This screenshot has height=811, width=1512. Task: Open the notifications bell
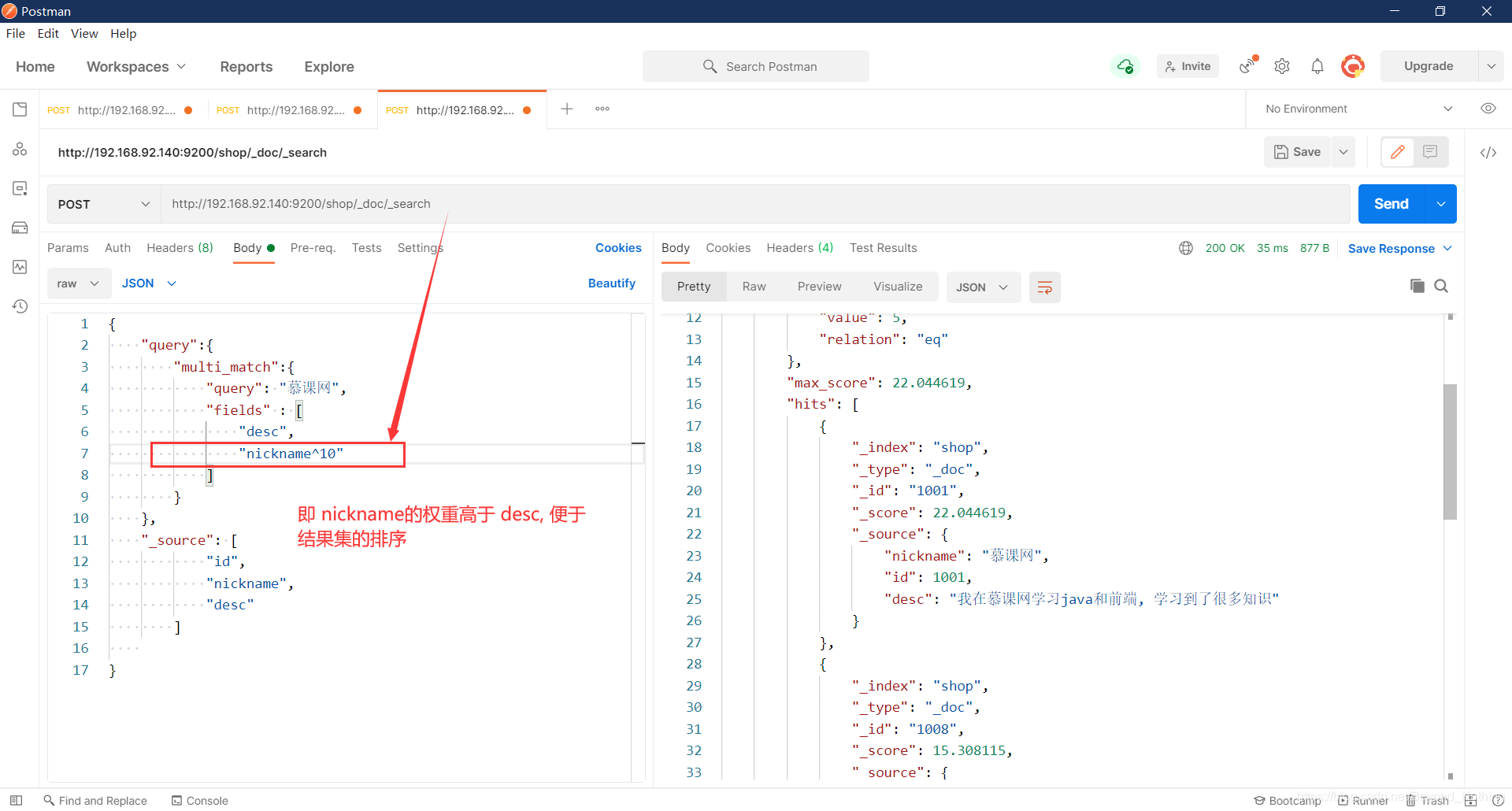tap(1317, 66)
